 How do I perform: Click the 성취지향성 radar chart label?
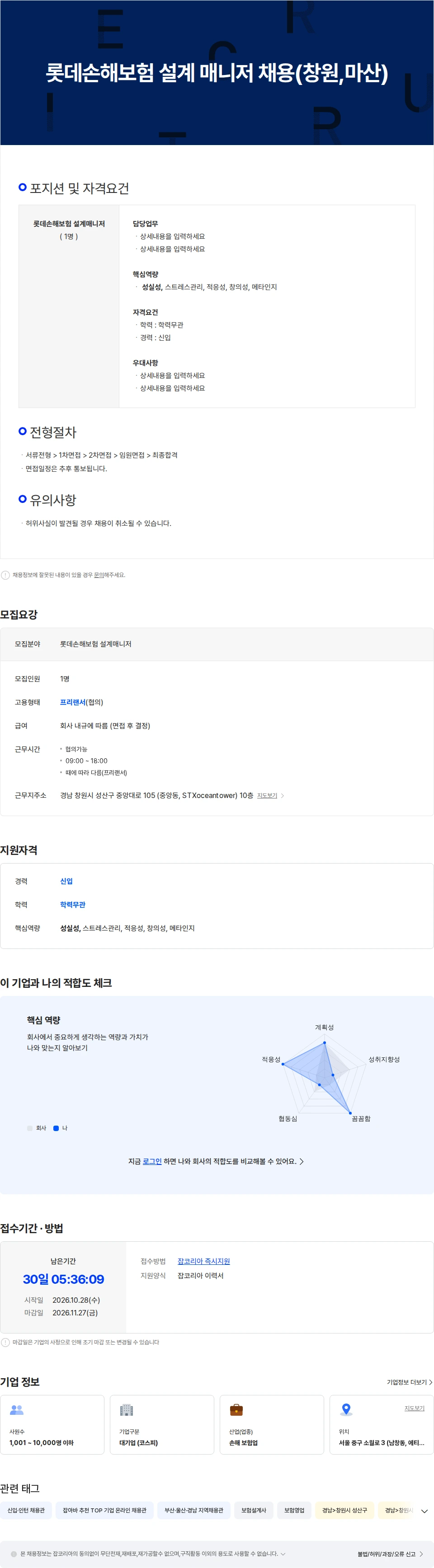click(x=384, y=1059)
